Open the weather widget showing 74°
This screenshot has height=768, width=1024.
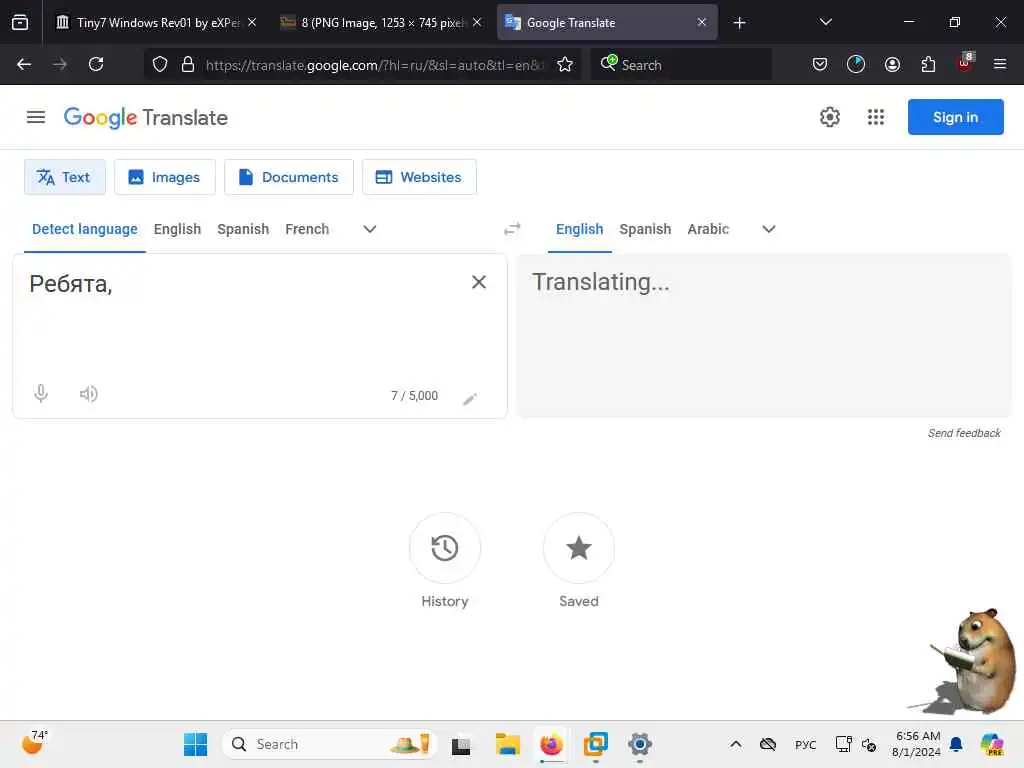pos(34,743)
